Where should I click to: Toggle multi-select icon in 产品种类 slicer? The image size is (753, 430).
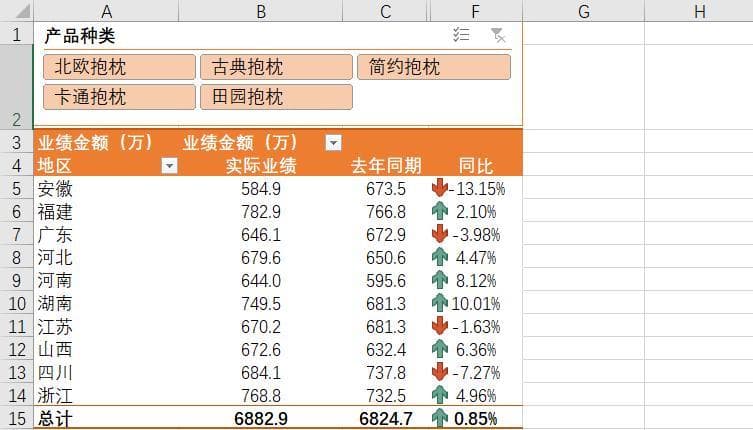[461, 35]
